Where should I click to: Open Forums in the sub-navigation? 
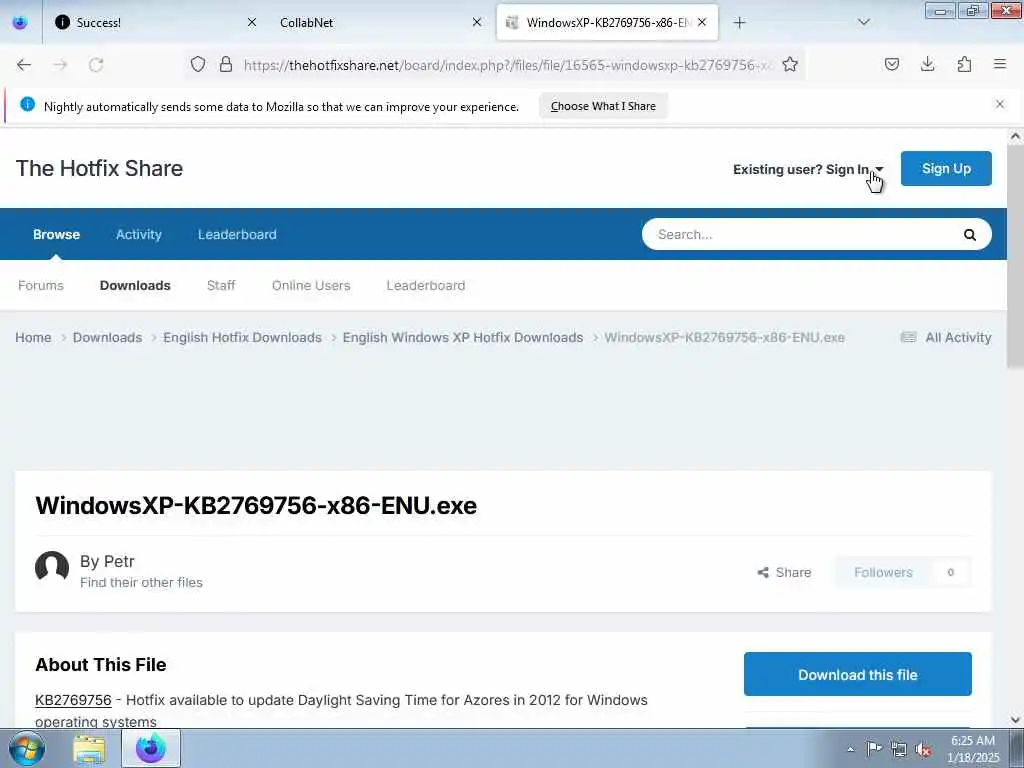[x=40, y=285]
